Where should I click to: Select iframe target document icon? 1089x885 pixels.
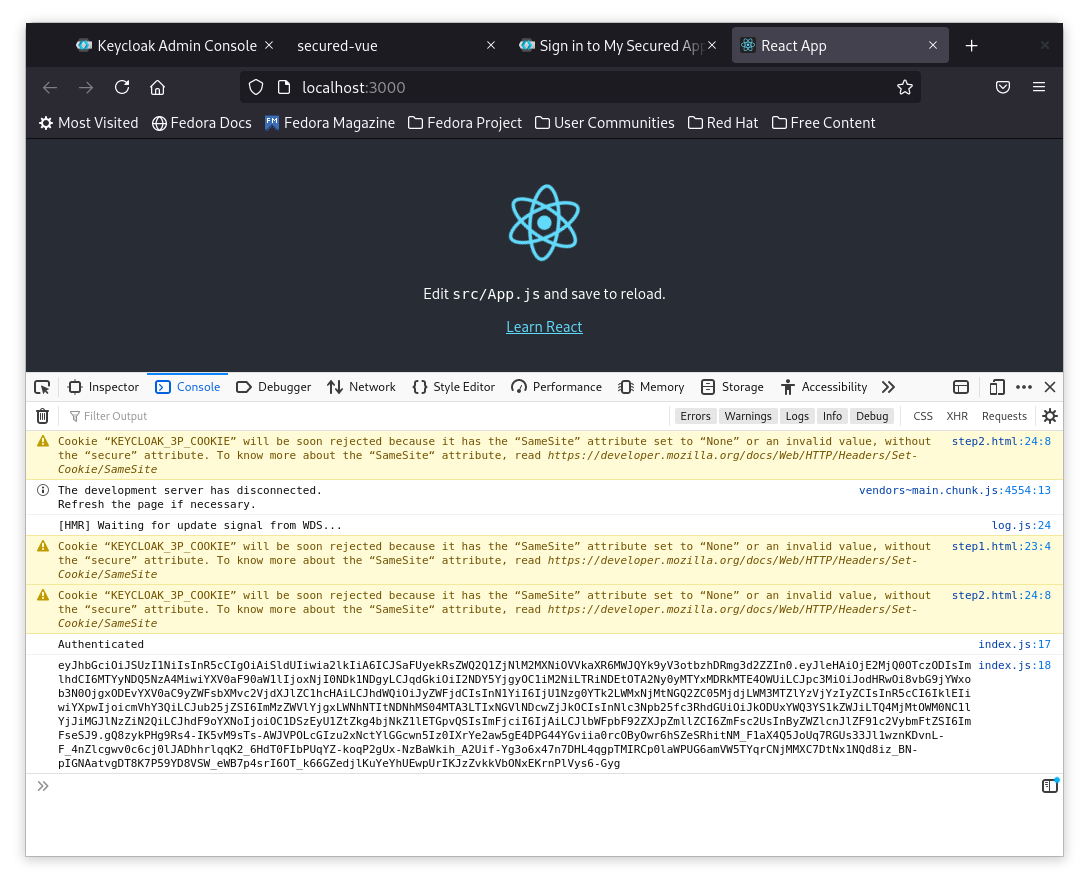(x=961, y=388)
